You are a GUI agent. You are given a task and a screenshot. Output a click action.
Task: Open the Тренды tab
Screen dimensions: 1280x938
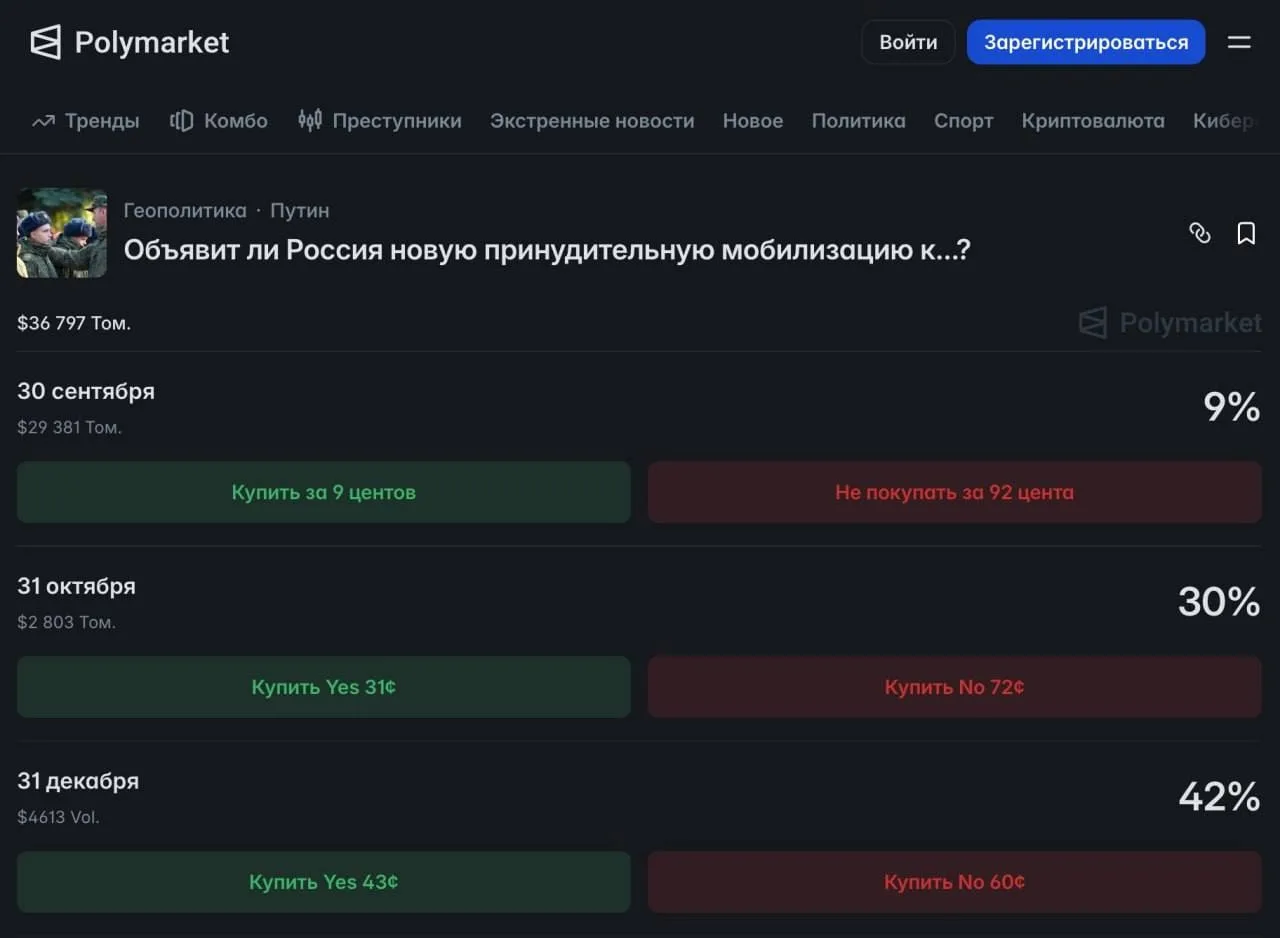coord(102,121)
